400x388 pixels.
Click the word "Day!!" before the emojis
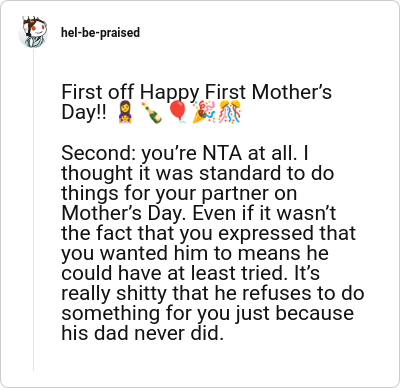84,112
